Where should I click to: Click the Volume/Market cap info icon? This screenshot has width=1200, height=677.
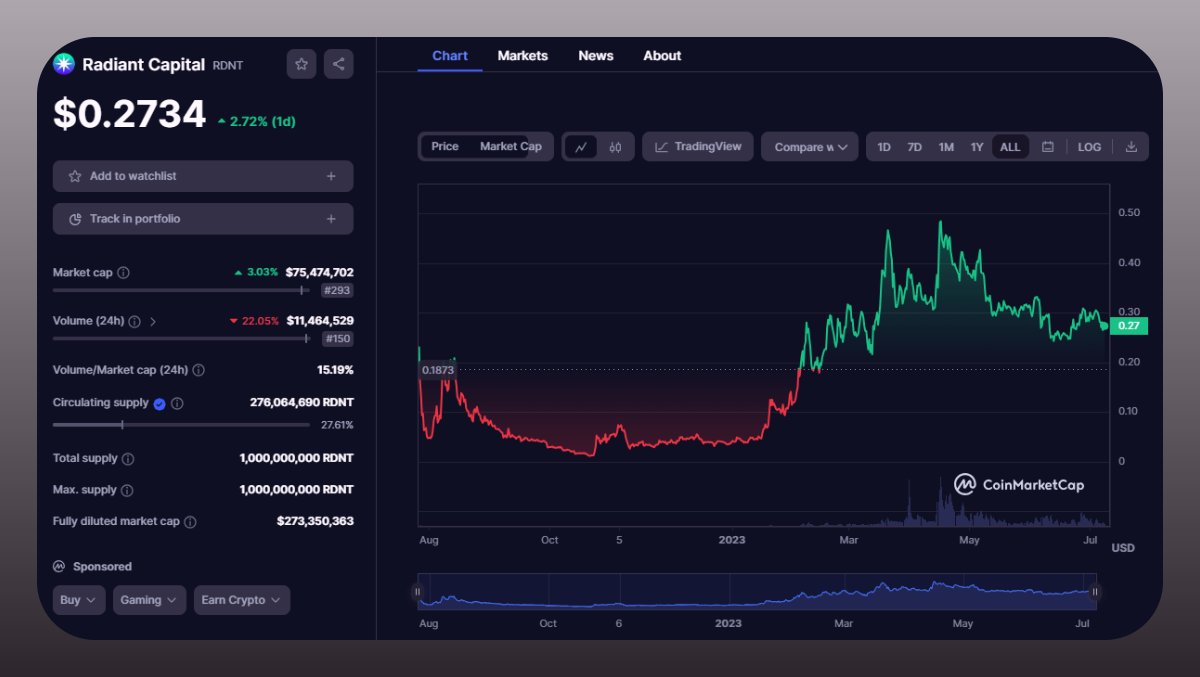198,370
